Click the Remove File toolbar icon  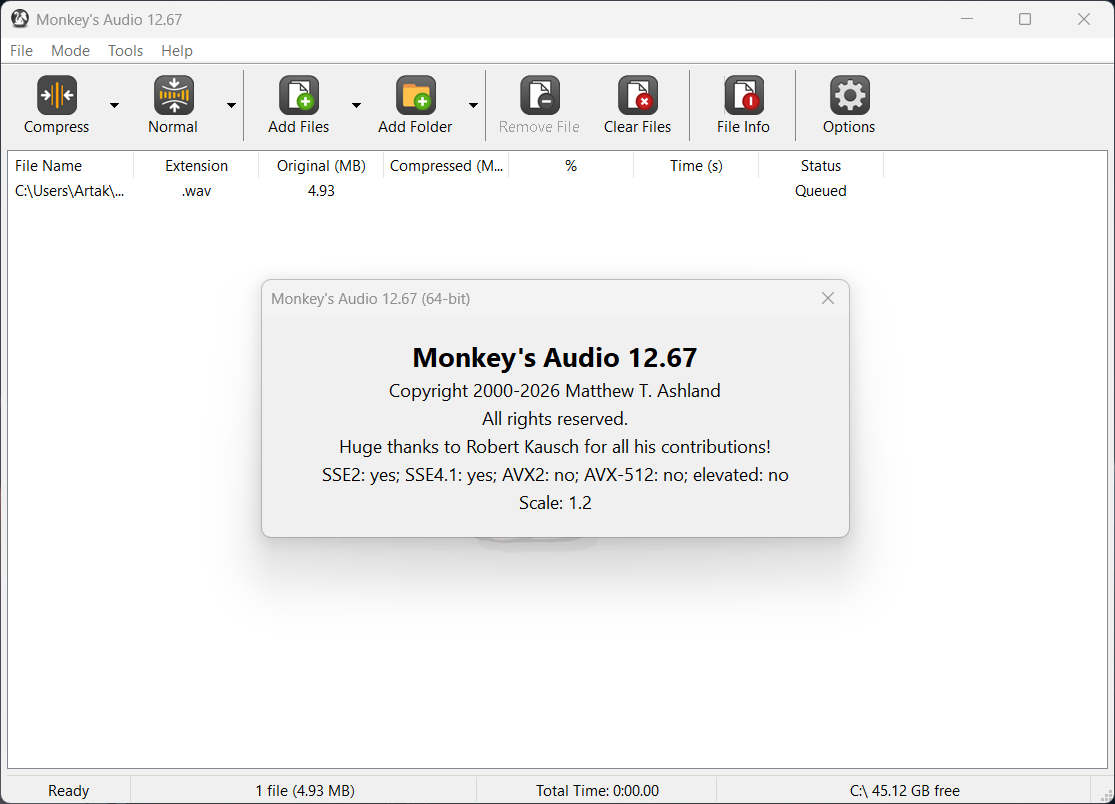540,95
